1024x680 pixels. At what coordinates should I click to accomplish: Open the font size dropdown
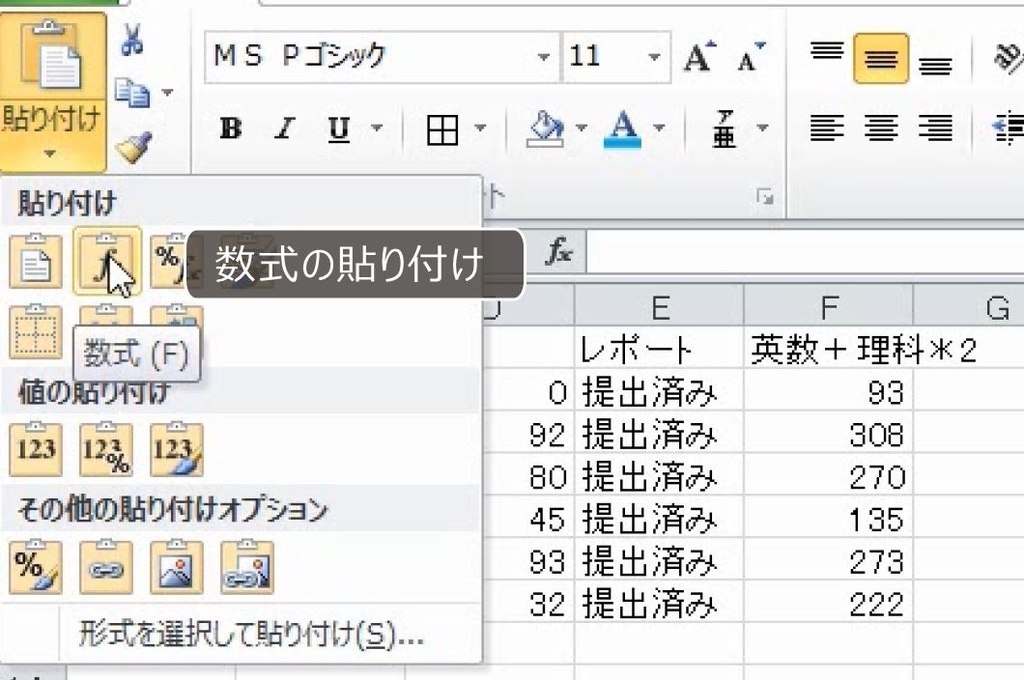[x=657, y=58]
